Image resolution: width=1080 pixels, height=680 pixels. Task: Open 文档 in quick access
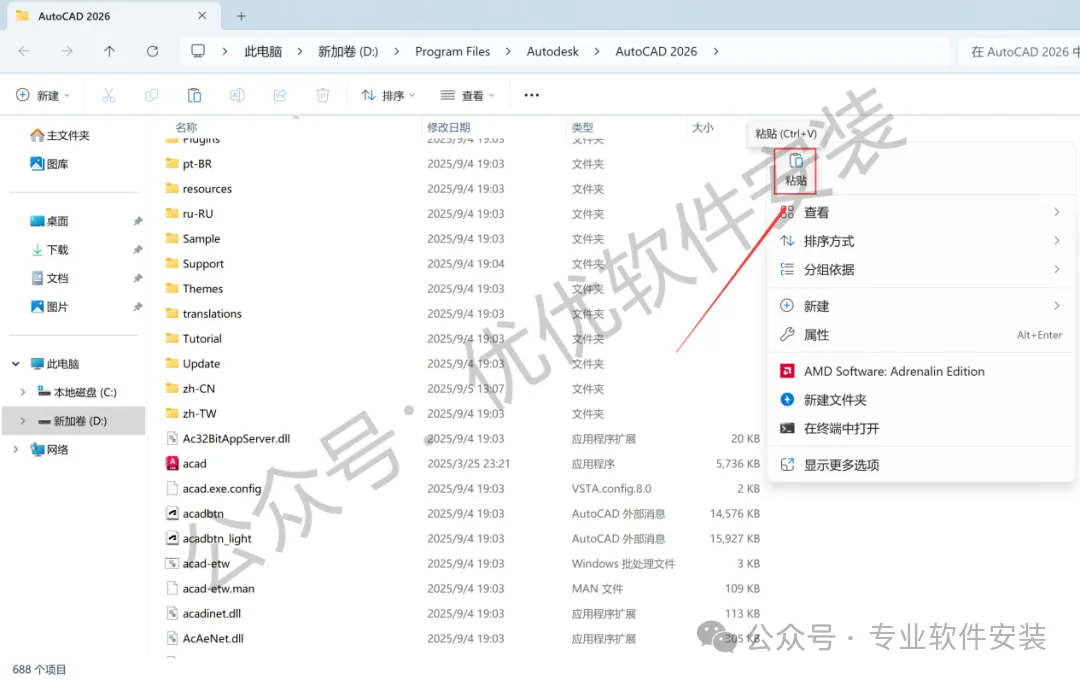click(49, 278)
